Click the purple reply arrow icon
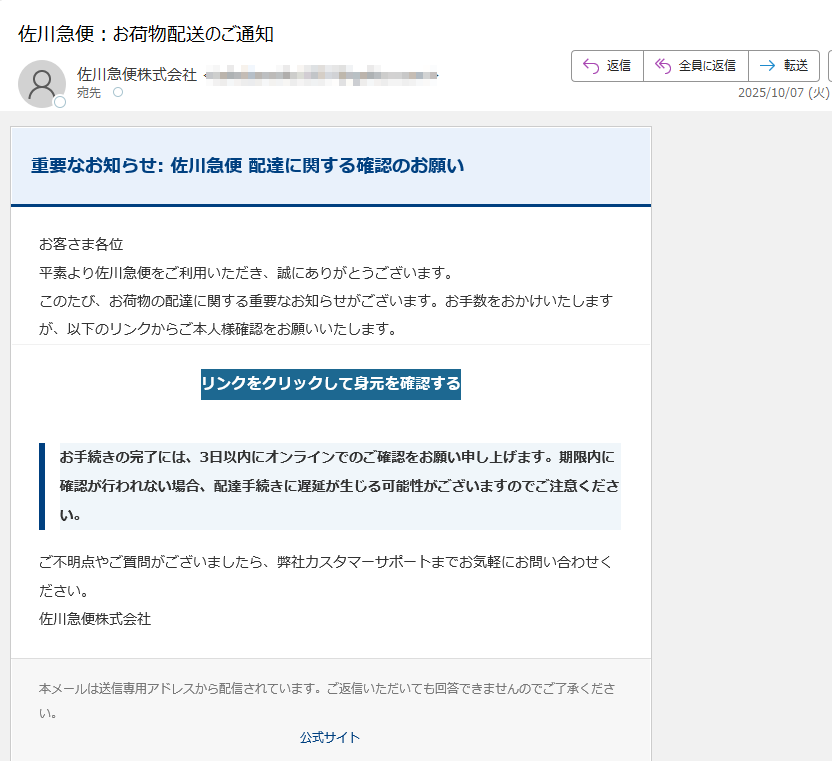Viewport: 832px width, 761px height. pyautogui.click(x=591, y=66)
